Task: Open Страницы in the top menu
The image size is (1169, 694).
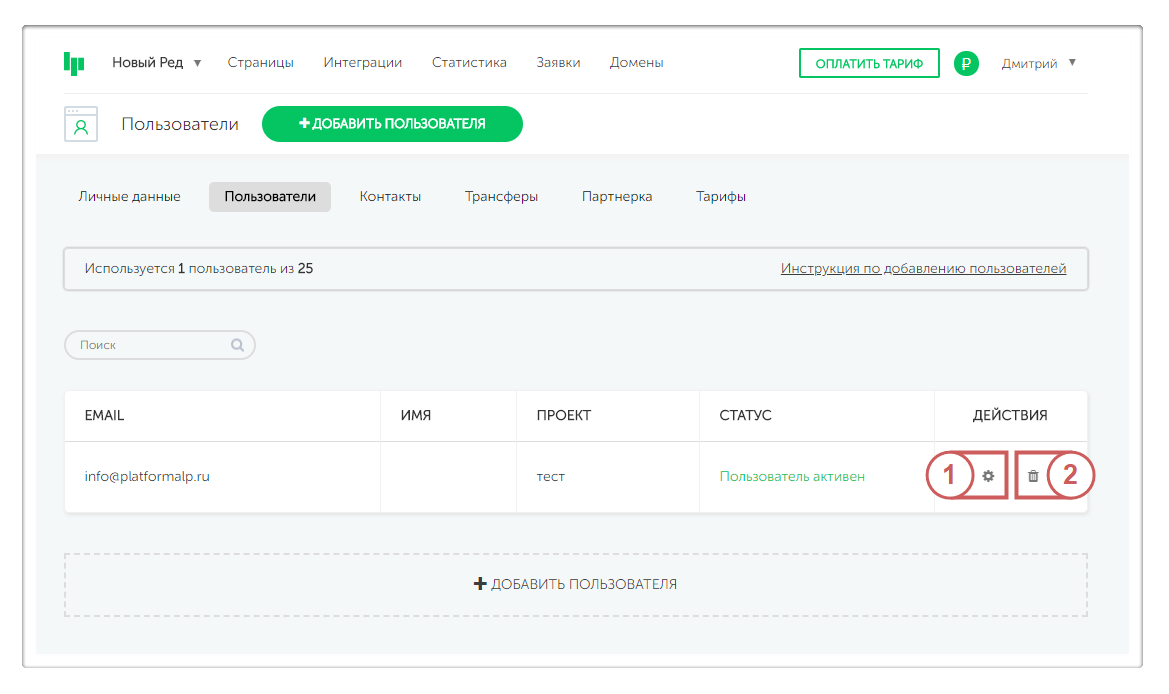Action: [x=261, y=63]
